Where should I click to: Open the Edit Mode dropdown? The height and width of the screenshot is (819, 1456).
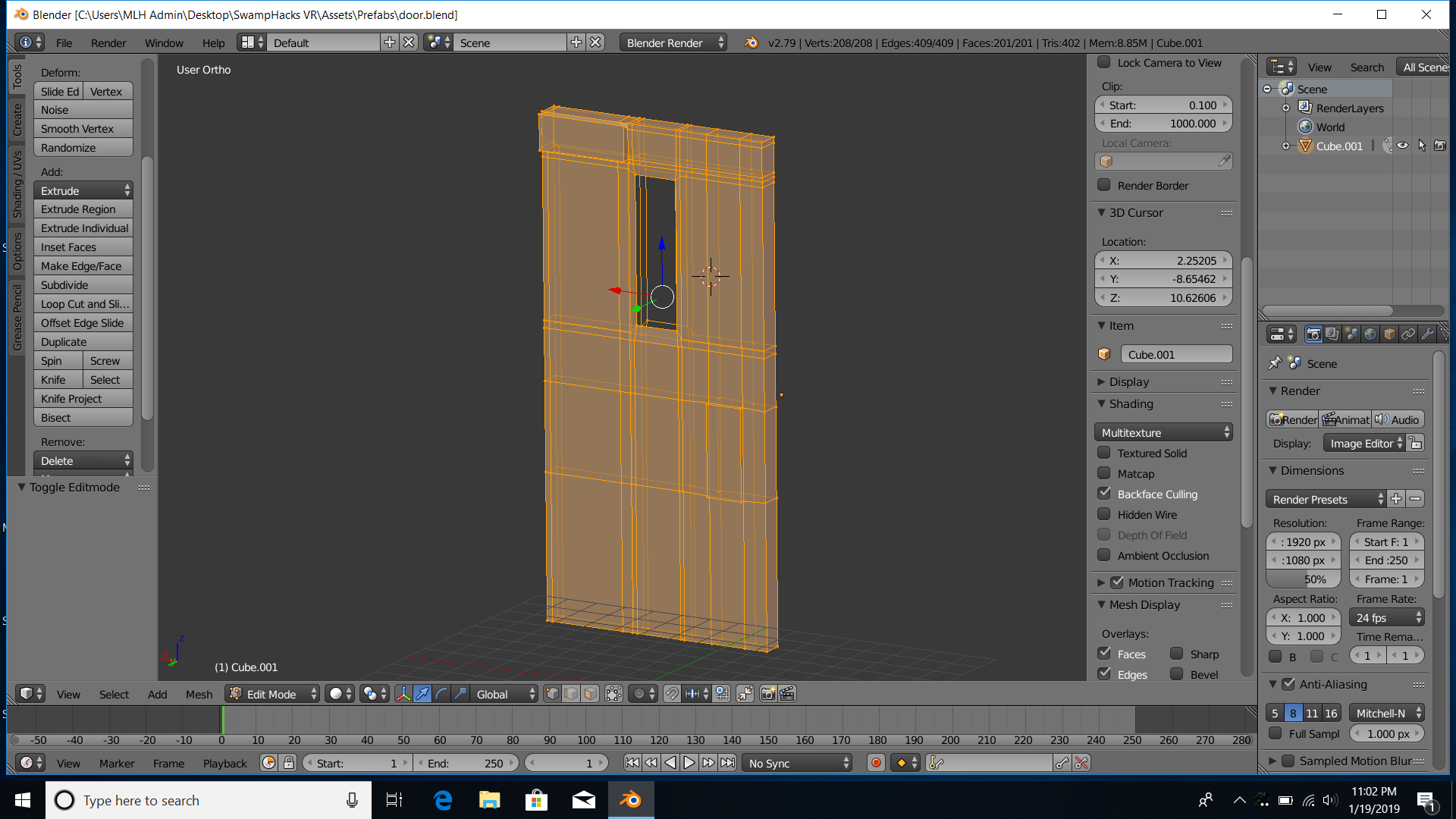(x=273, y=694)
